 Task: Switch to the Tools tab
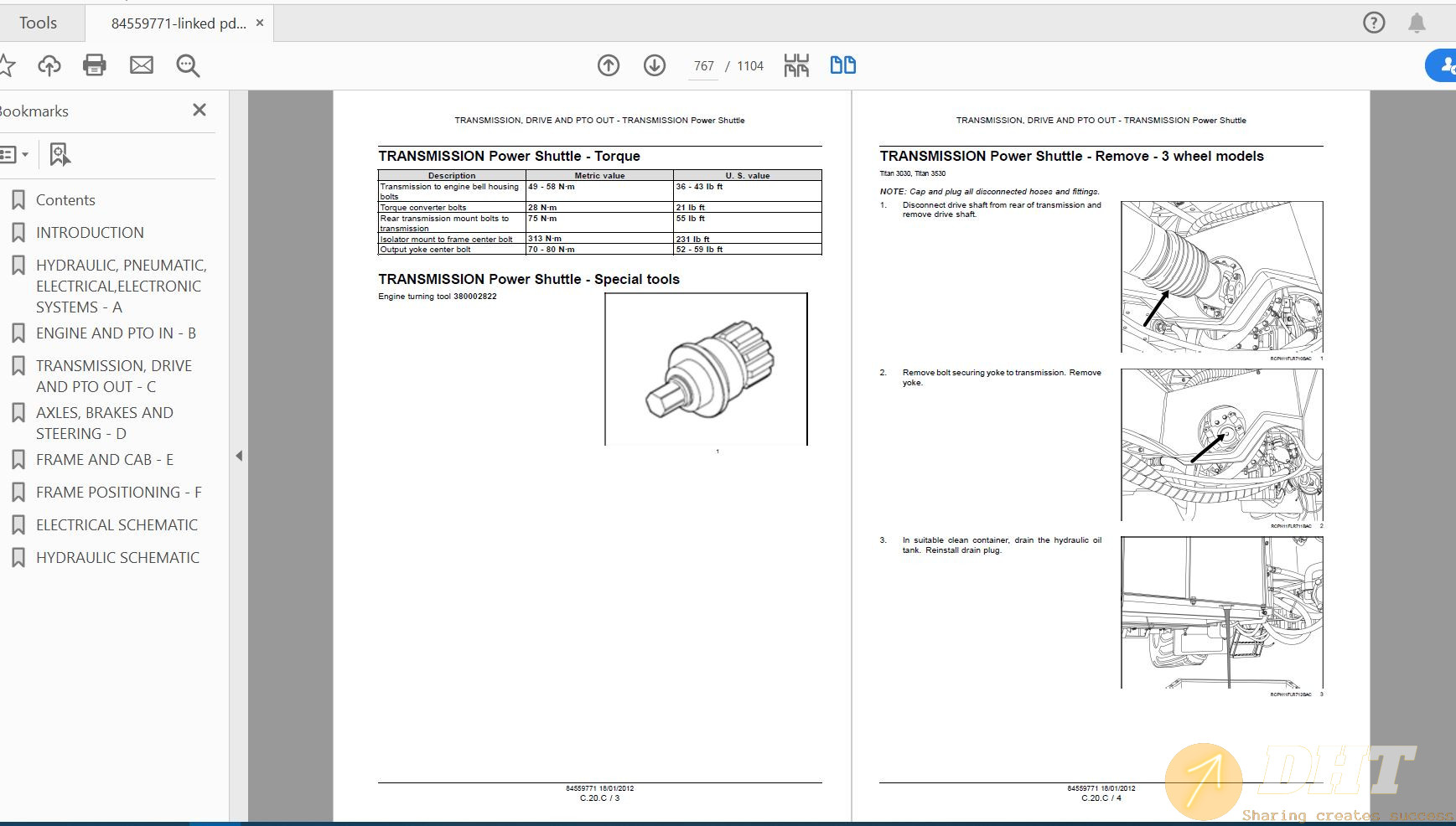[x=40, y=23]
